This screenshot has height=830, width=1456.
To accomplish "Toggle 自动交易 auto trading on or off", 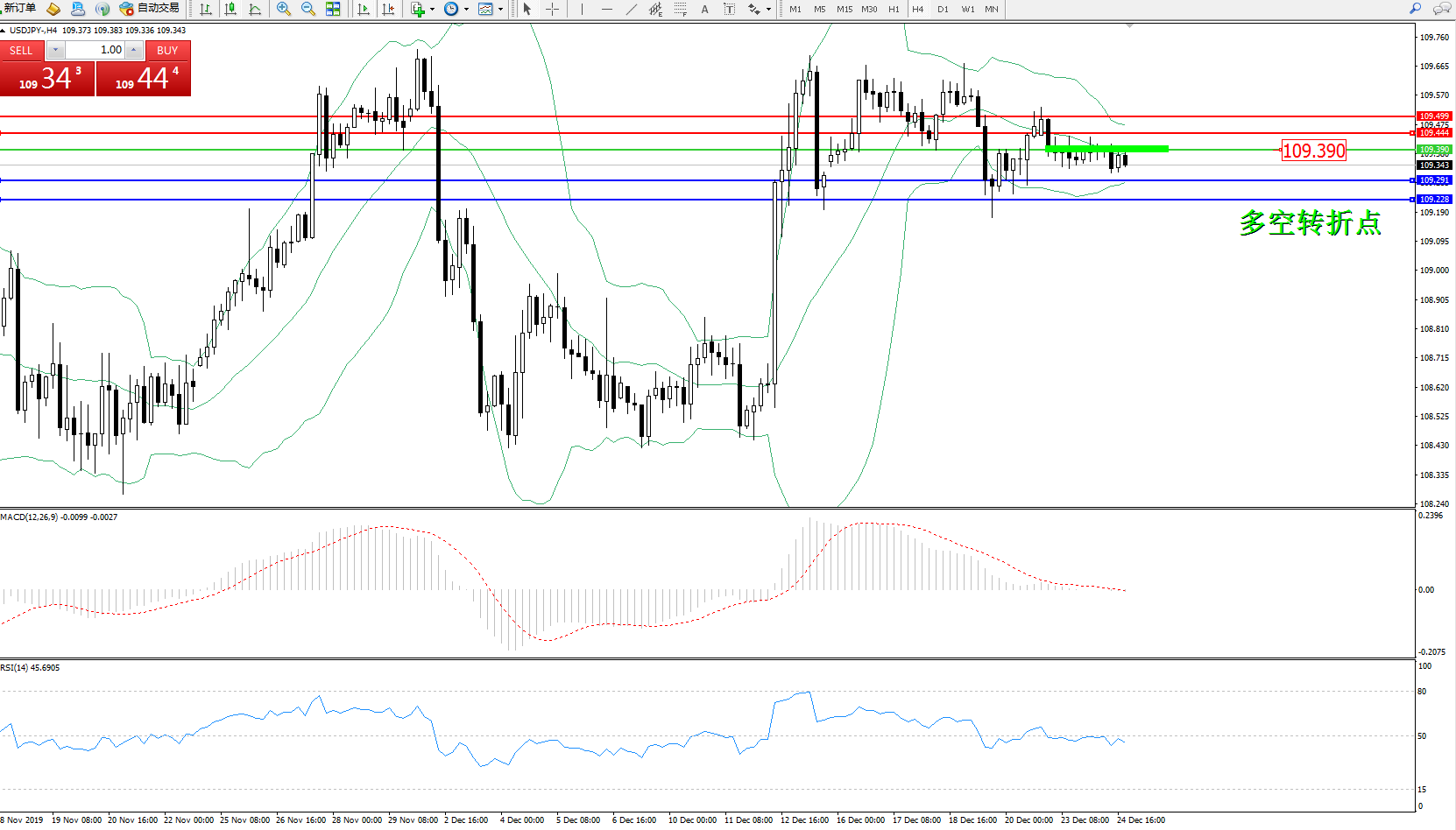I will pyautogui.click(x=150, y=9).
